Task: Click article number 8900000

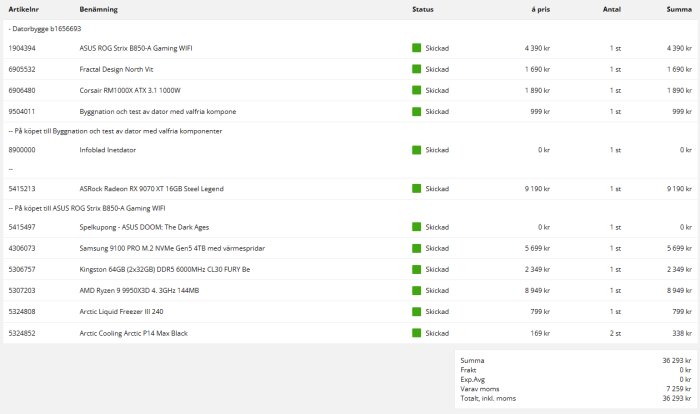Action: point(22,150)
